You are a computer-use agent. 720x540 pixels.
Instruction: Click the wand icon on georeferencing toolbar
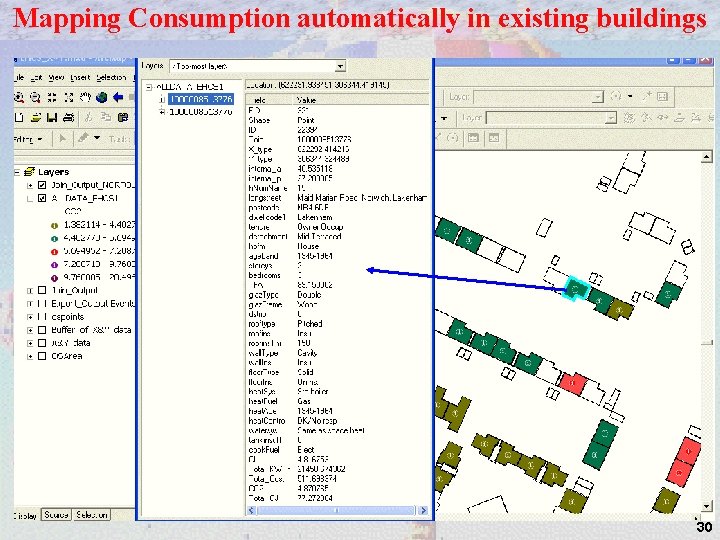point(647,96)
